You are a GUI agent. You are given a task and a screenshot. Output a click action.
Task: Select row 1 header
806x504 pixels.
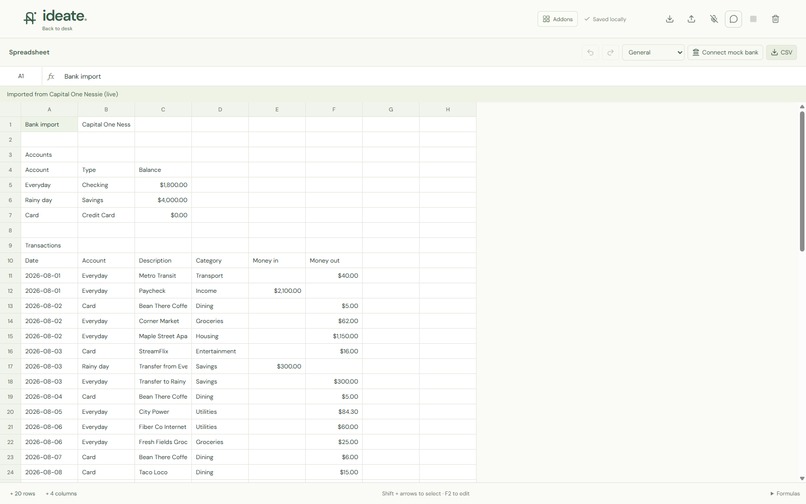point(10,124)
